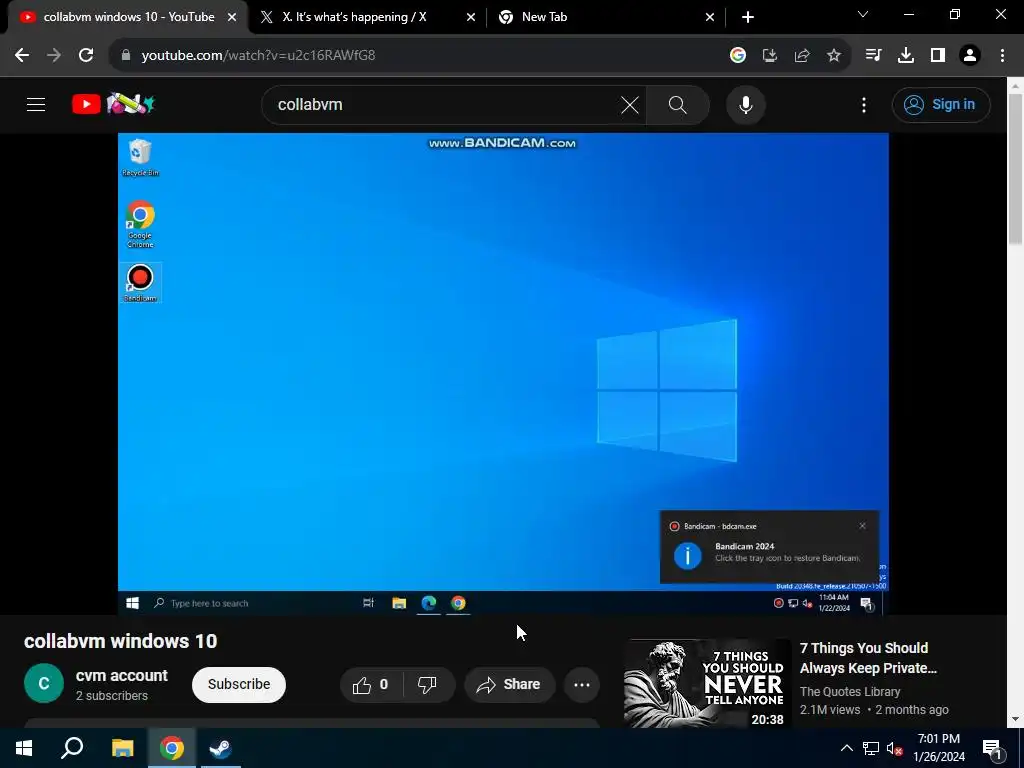
Task: Bookmark this page with star
Action: tap(834, 55)
